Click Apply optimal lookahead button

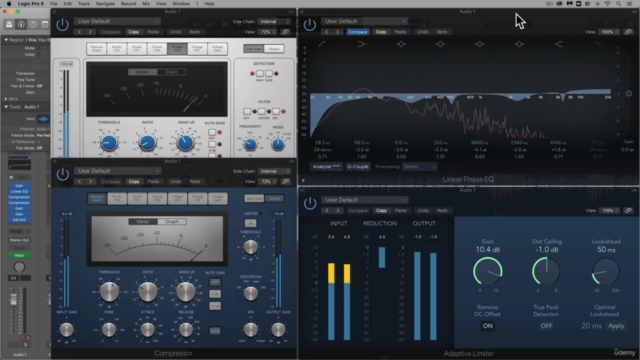tap(616, 326)
